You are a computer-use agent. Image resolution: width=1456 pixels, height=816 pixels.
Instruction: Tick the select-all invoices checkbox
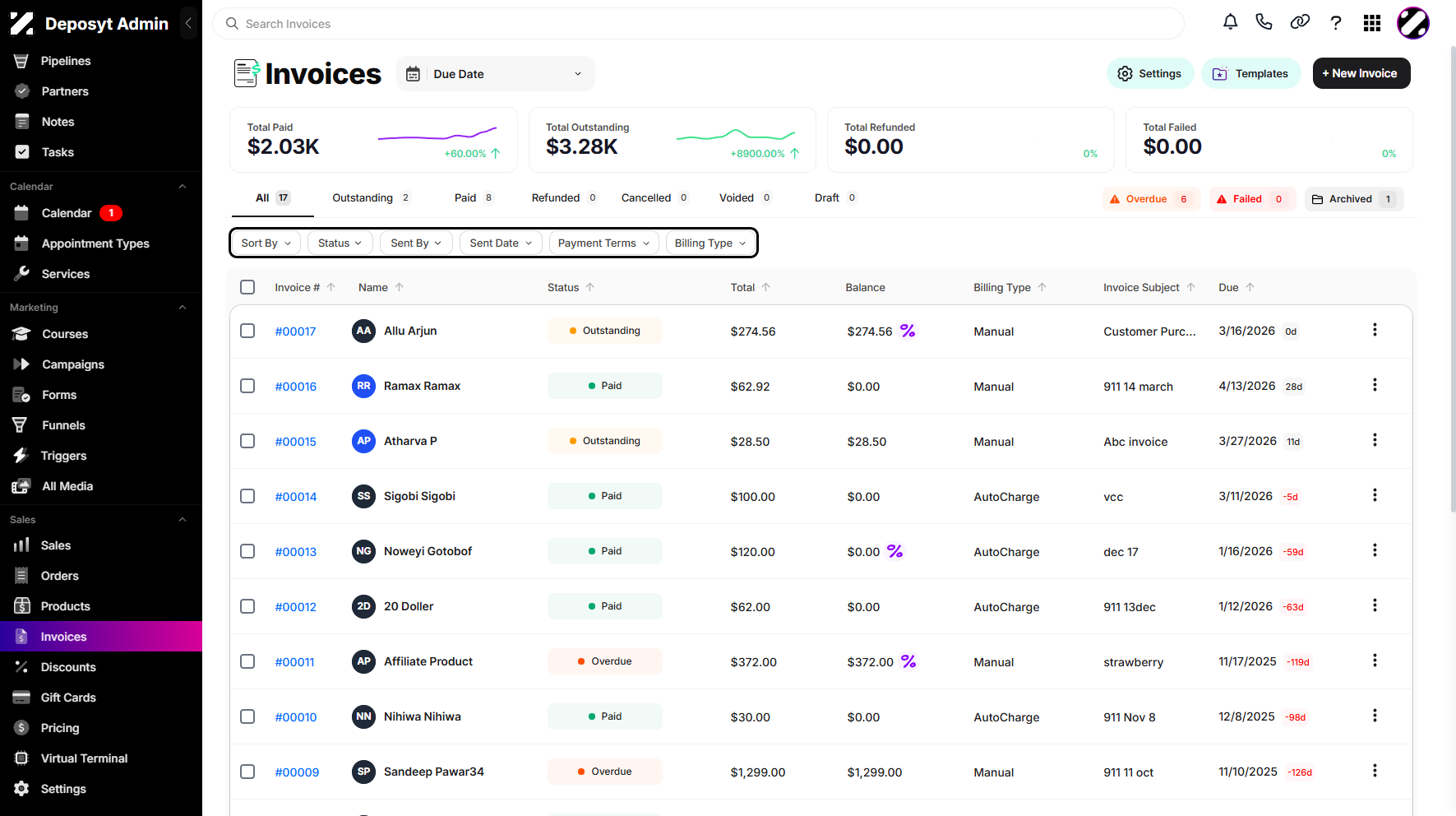coord(247,287)
